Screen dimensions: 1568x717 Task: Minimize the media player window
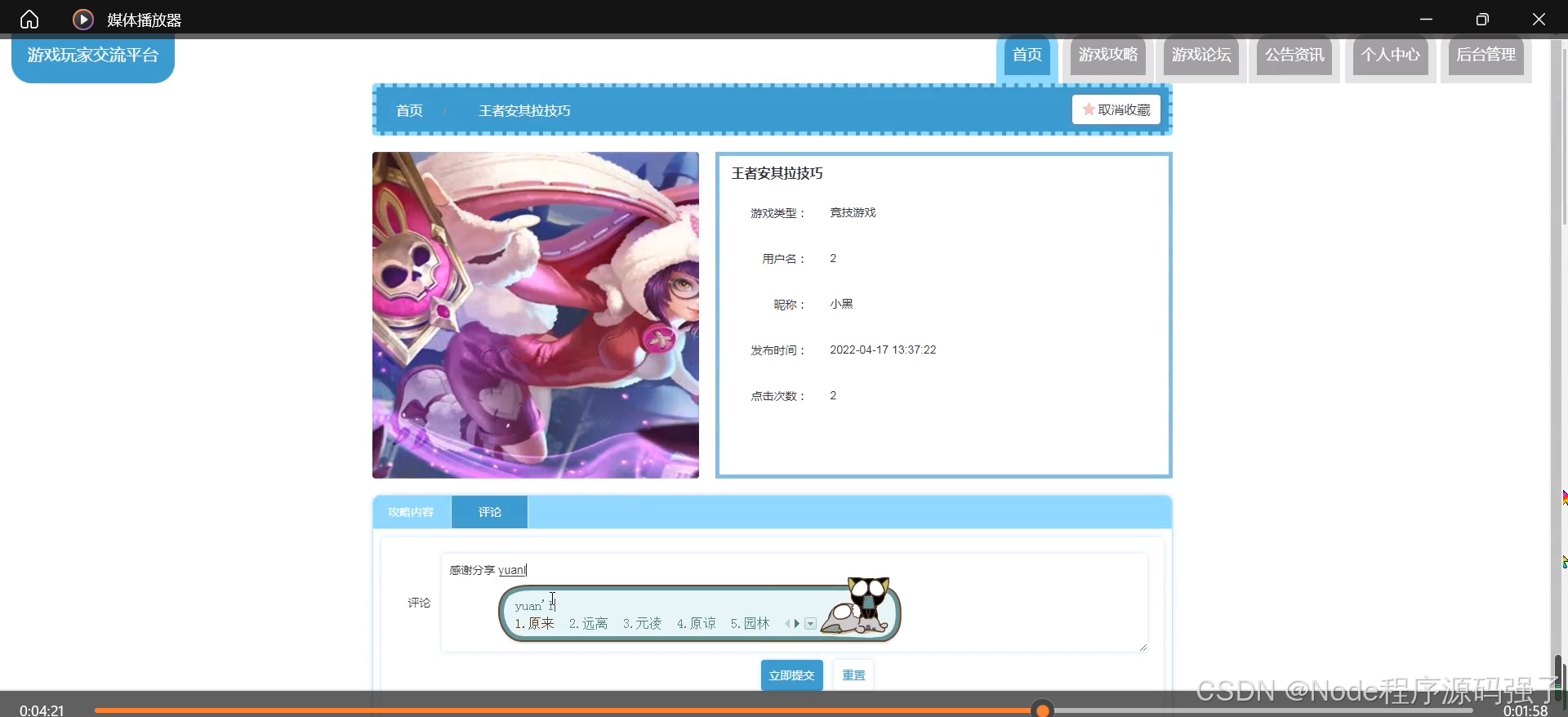pyautogui.click(x=1426, y=19)
